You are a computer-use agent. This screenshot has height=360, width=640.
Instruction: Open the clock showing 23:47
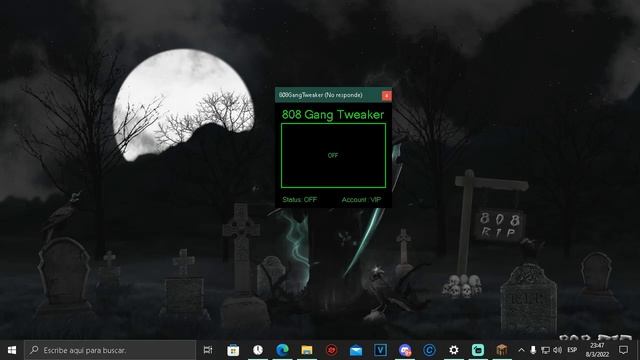coord(597,350)
